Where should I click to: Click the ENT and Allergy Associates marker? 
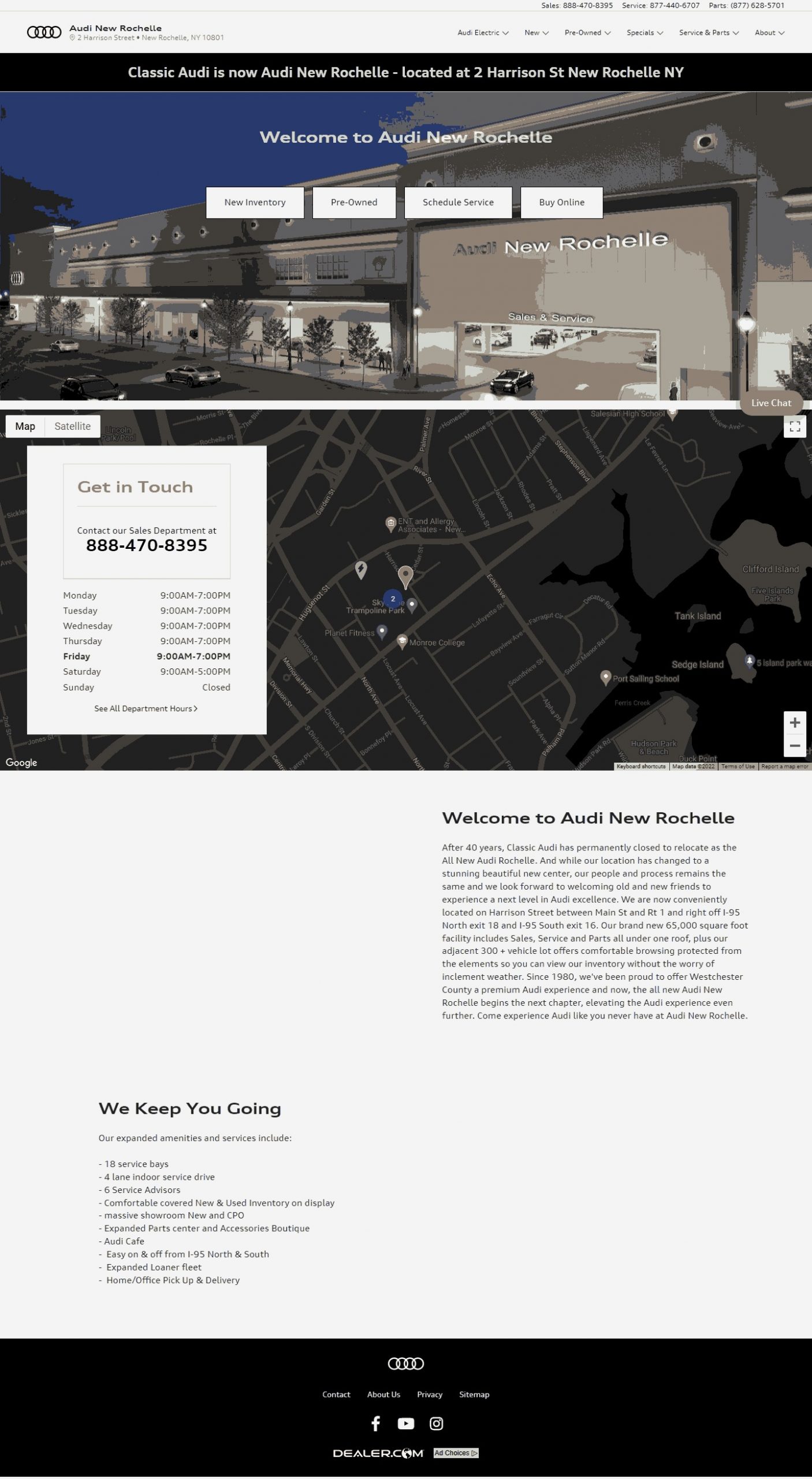click(391, 523)
